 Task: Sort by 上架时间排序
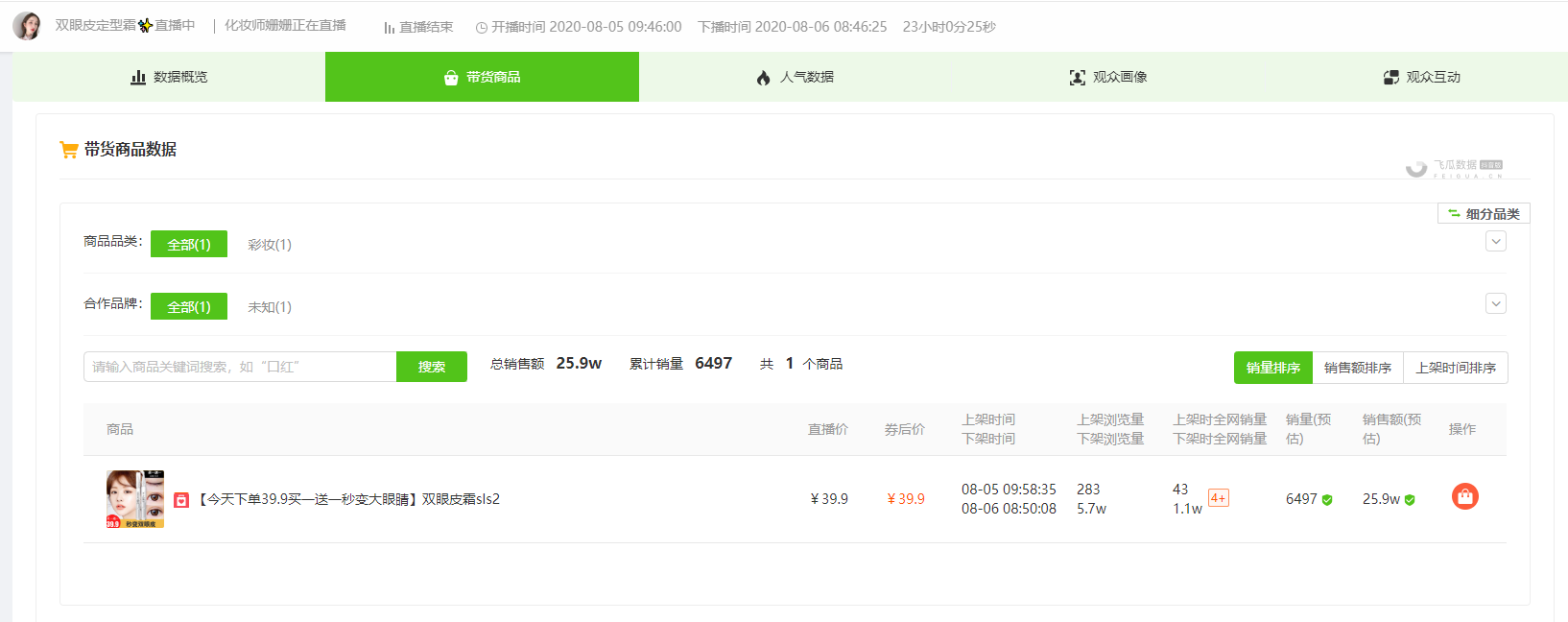[1456, 368]
